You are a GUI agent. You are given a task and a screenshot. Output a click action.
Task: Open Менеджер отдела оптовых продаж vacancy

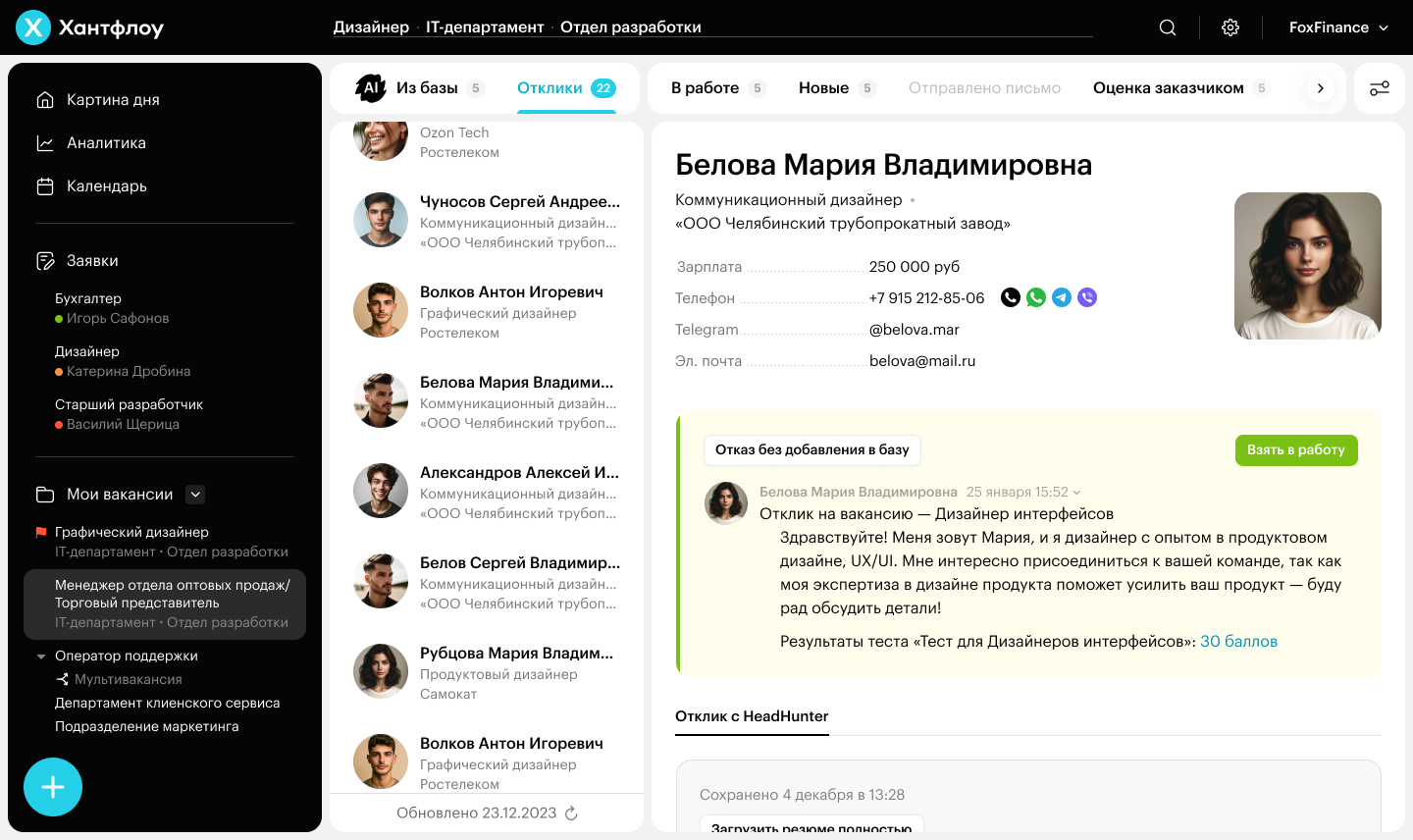(165, 604)
